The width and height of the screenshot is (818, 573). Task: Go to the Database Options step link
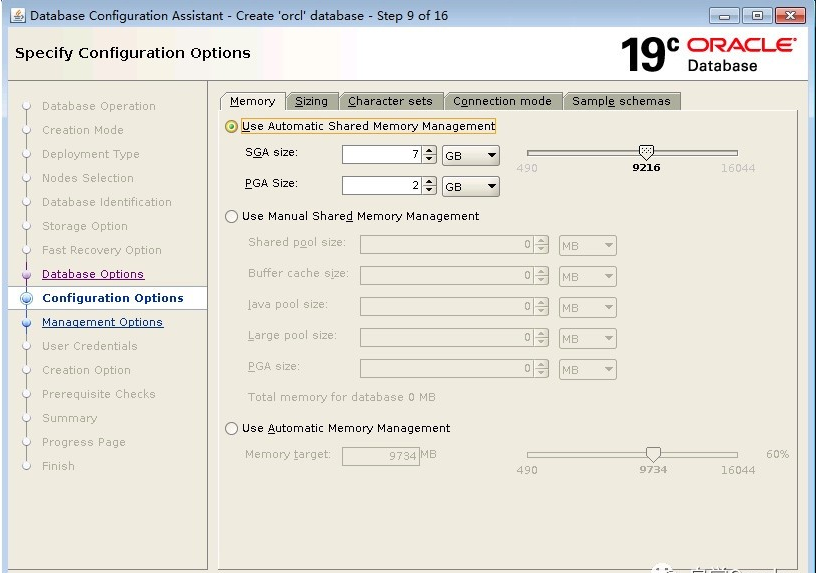pyautogui.click(x=93, y=274)
